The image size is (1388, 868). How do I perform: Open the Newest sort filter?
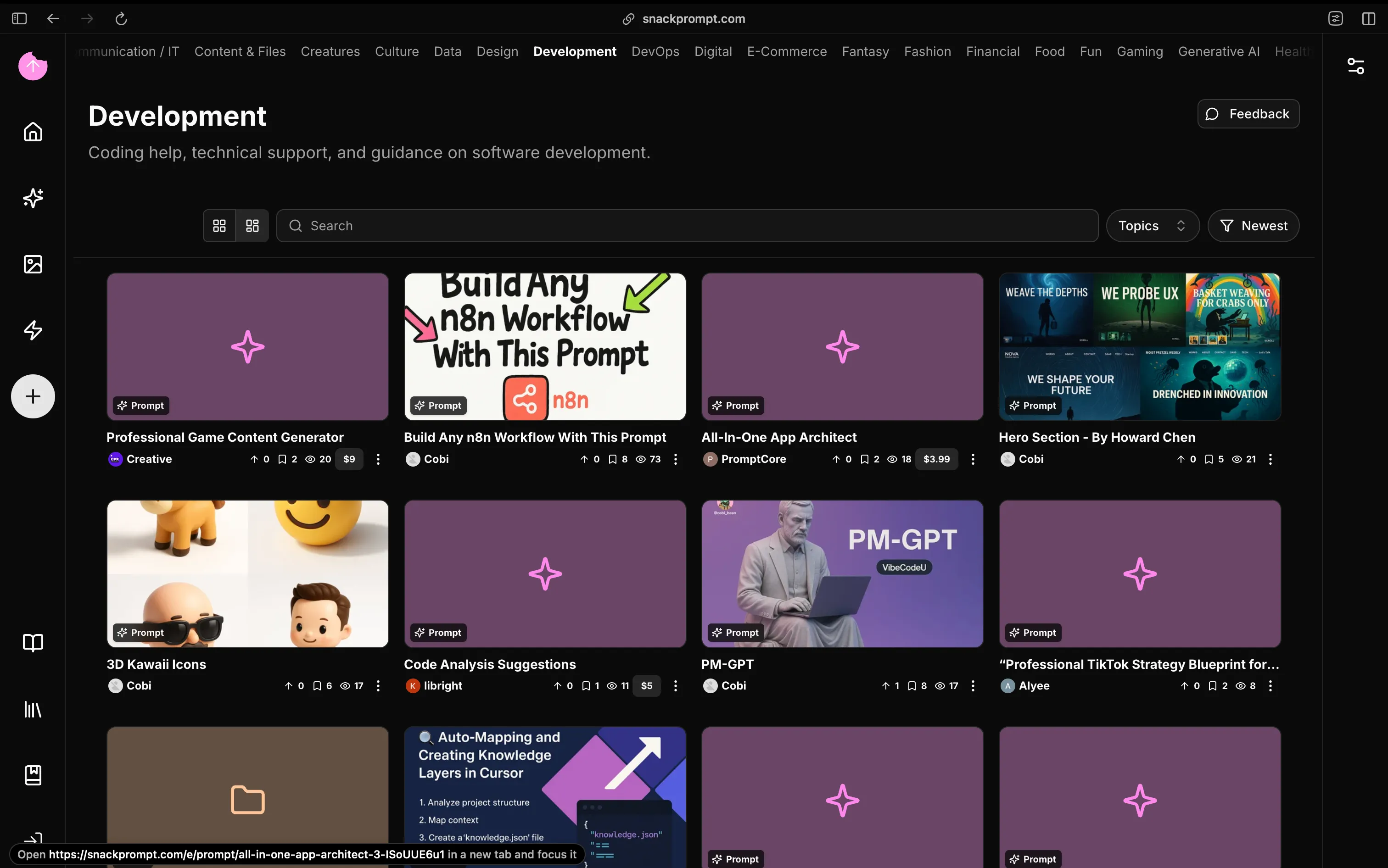(x=1253, y=226)
